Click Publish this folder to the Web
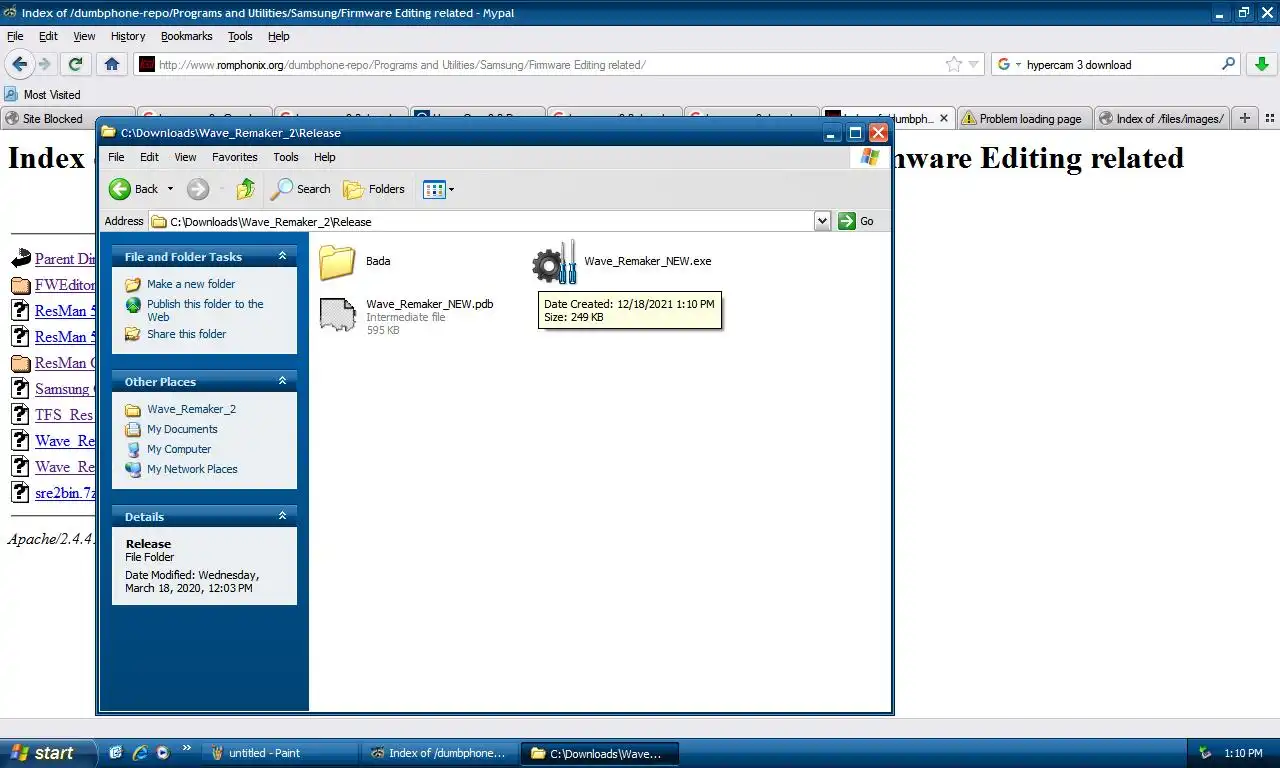This screenshot has width=1280, height=768. click(205, 310)
